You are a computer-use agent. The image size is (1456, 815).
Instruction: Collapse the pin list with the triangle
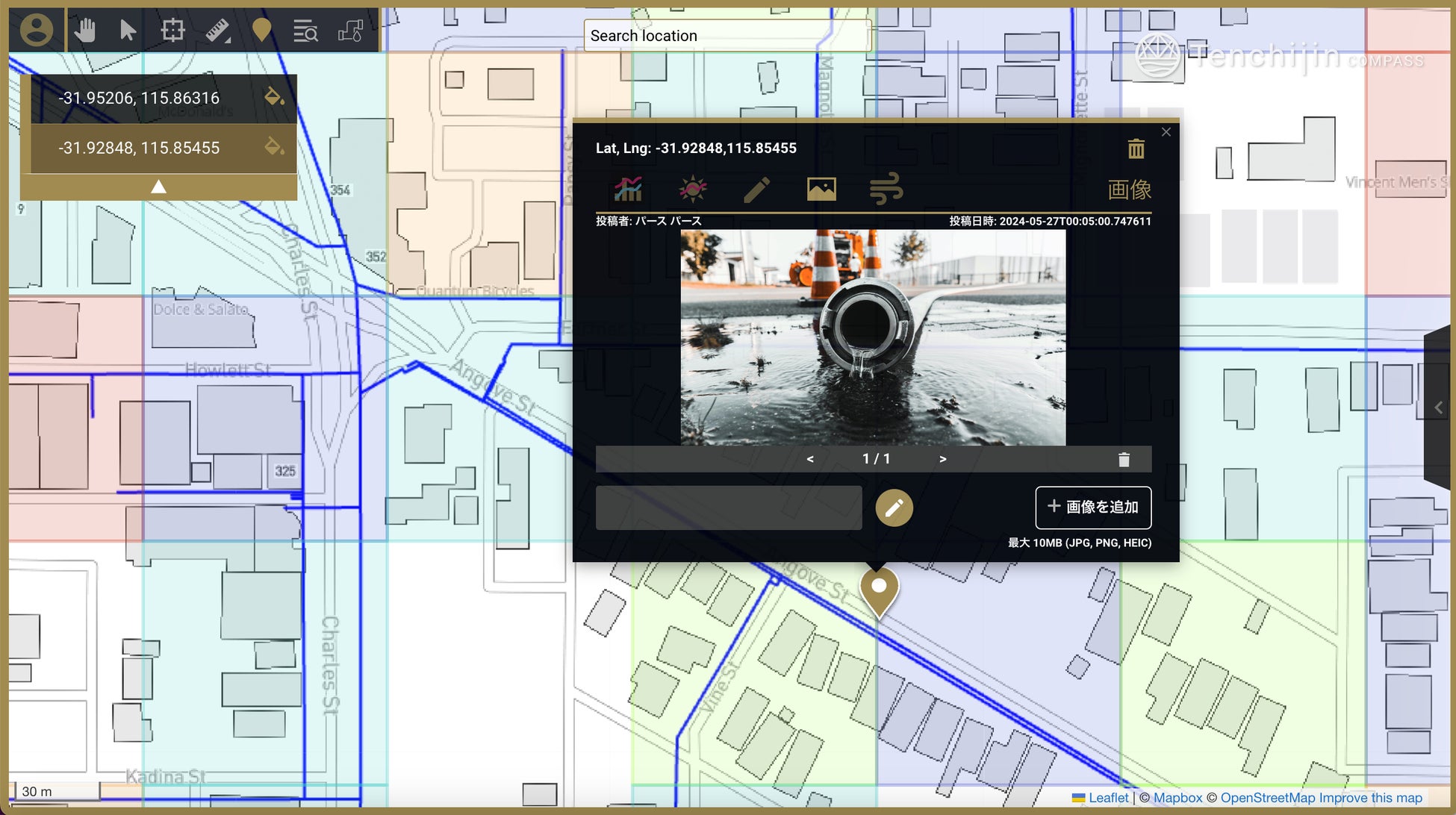(158, 187)
